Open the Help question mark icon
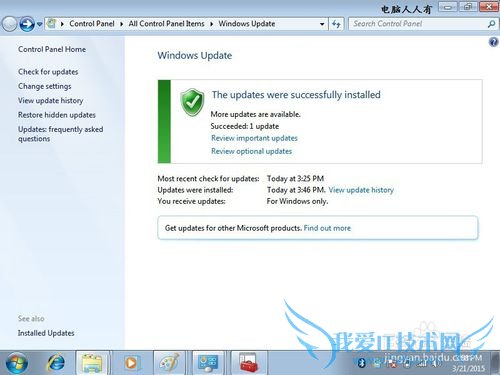This screenshot has height=375, width=500. click(493, 42)
